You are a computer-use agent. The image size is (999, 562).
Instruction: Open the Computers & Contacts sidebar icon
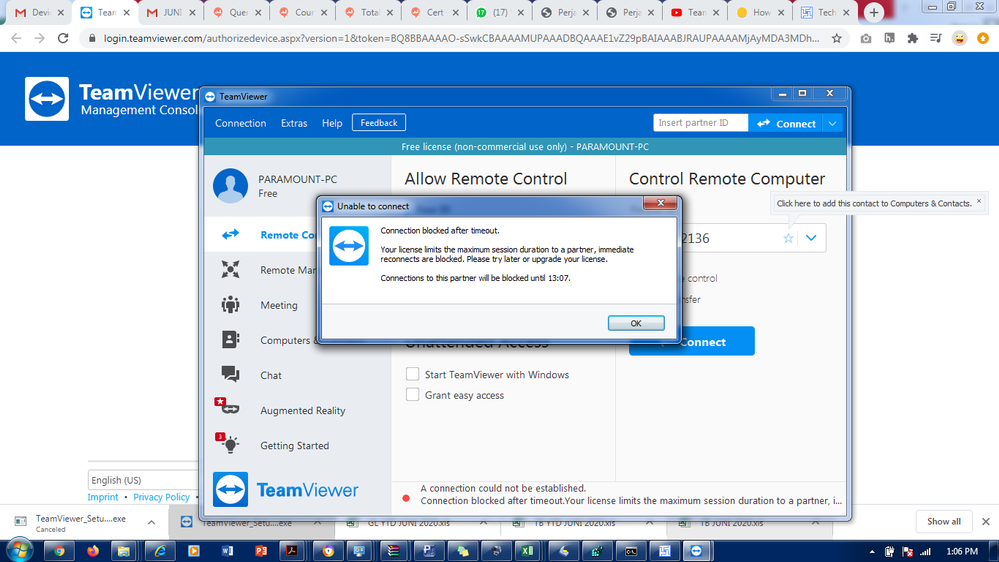coord(230,340)
